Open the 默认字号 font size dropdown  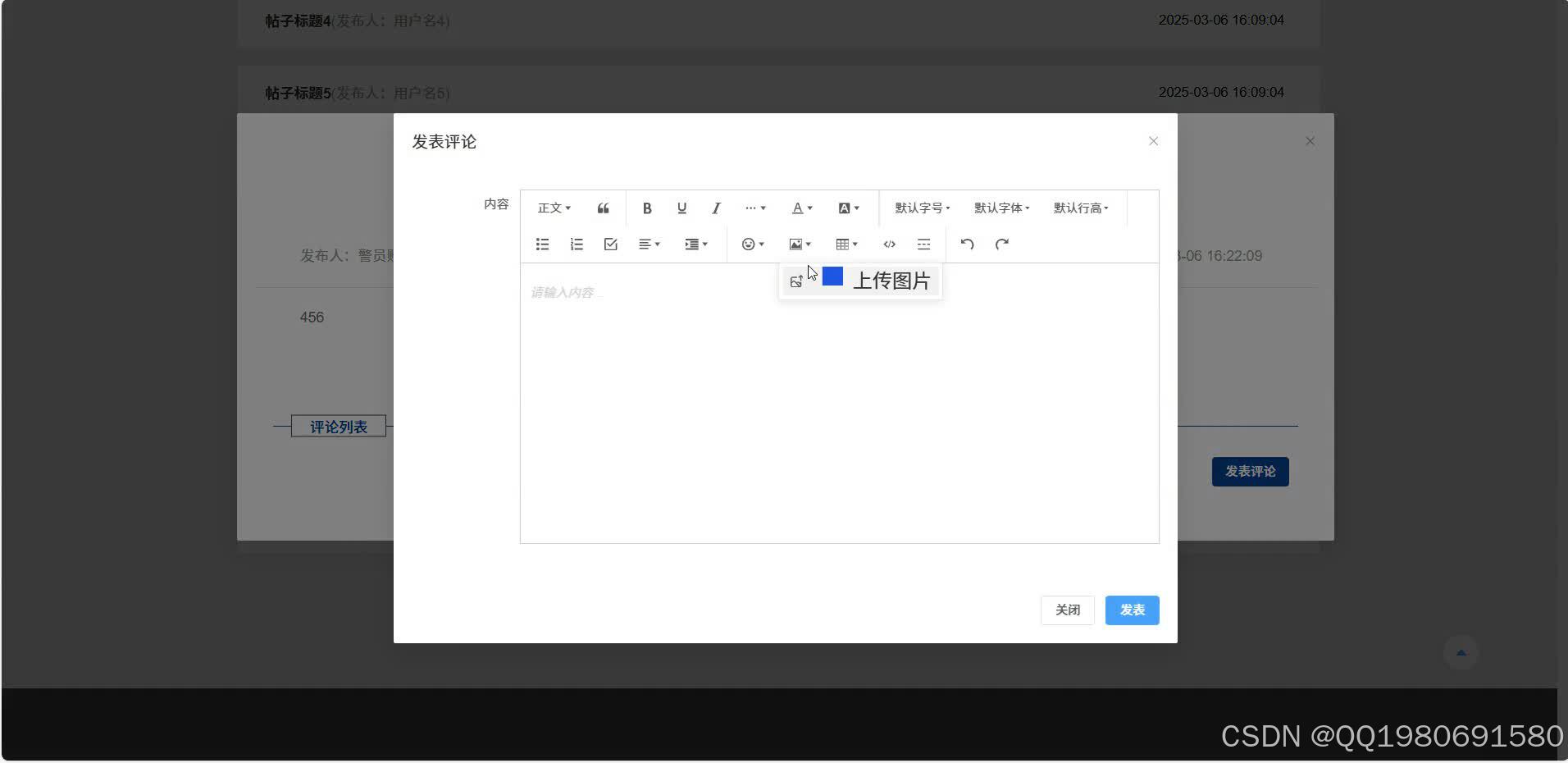[x=923, y=208]
